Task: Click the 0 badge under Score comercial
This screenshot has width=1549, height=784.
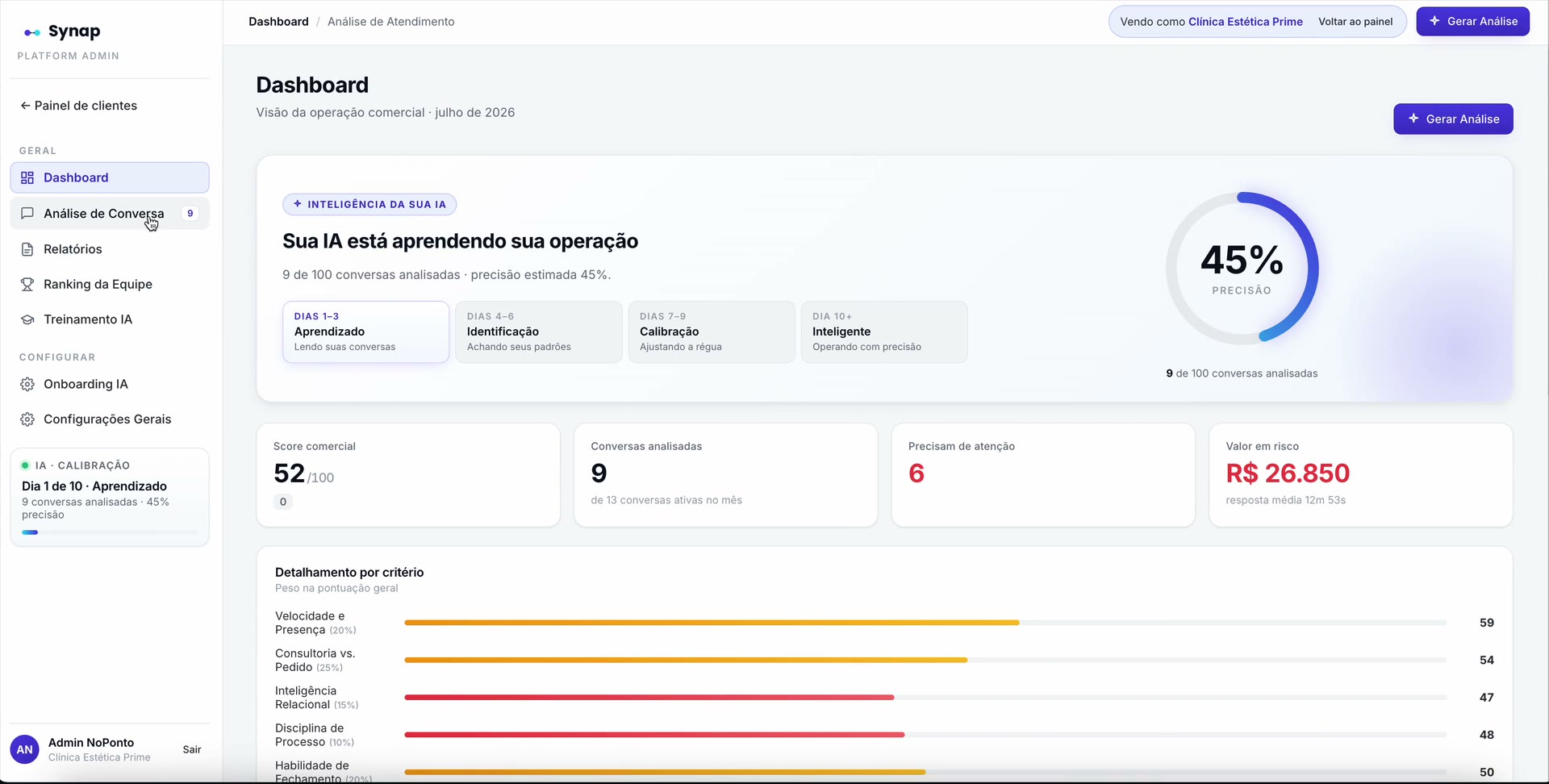Action: [x=283, y=502]
